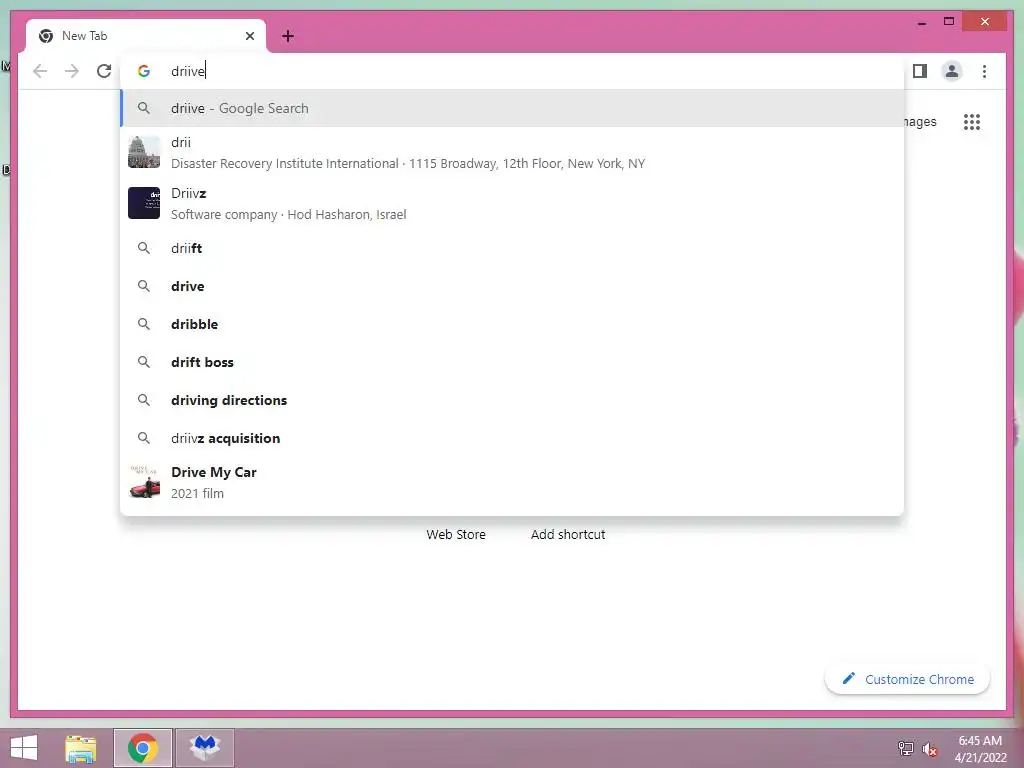Click the browser back arrow
1024x768 pixels.
(x=40, y=71)
